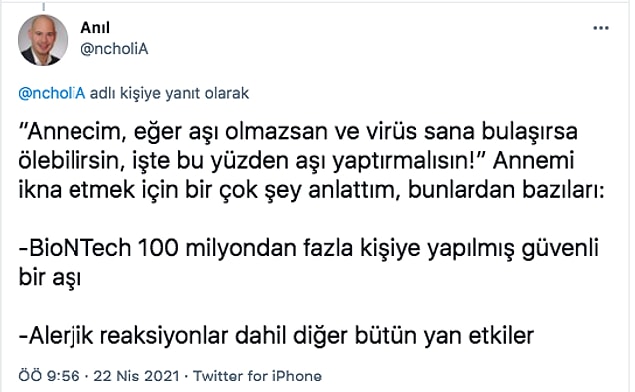The image size is (635, 392).
Task: Click the @ncholiA handle under the name
Action: (x=114, y=49)
